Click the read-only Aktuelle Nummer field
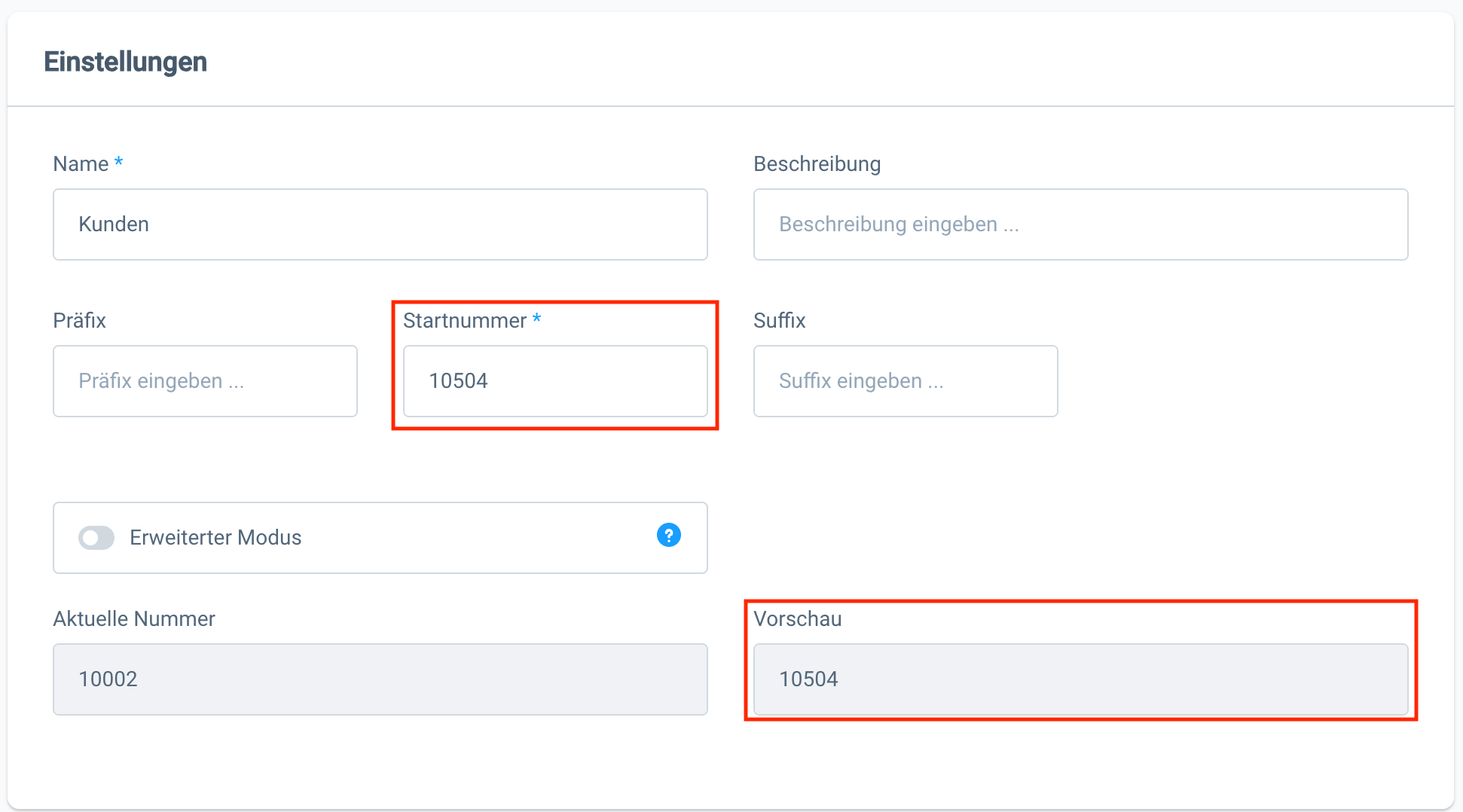Image resolution: width=1463 pixels, height=812 pixels. (x=380, y=679)
